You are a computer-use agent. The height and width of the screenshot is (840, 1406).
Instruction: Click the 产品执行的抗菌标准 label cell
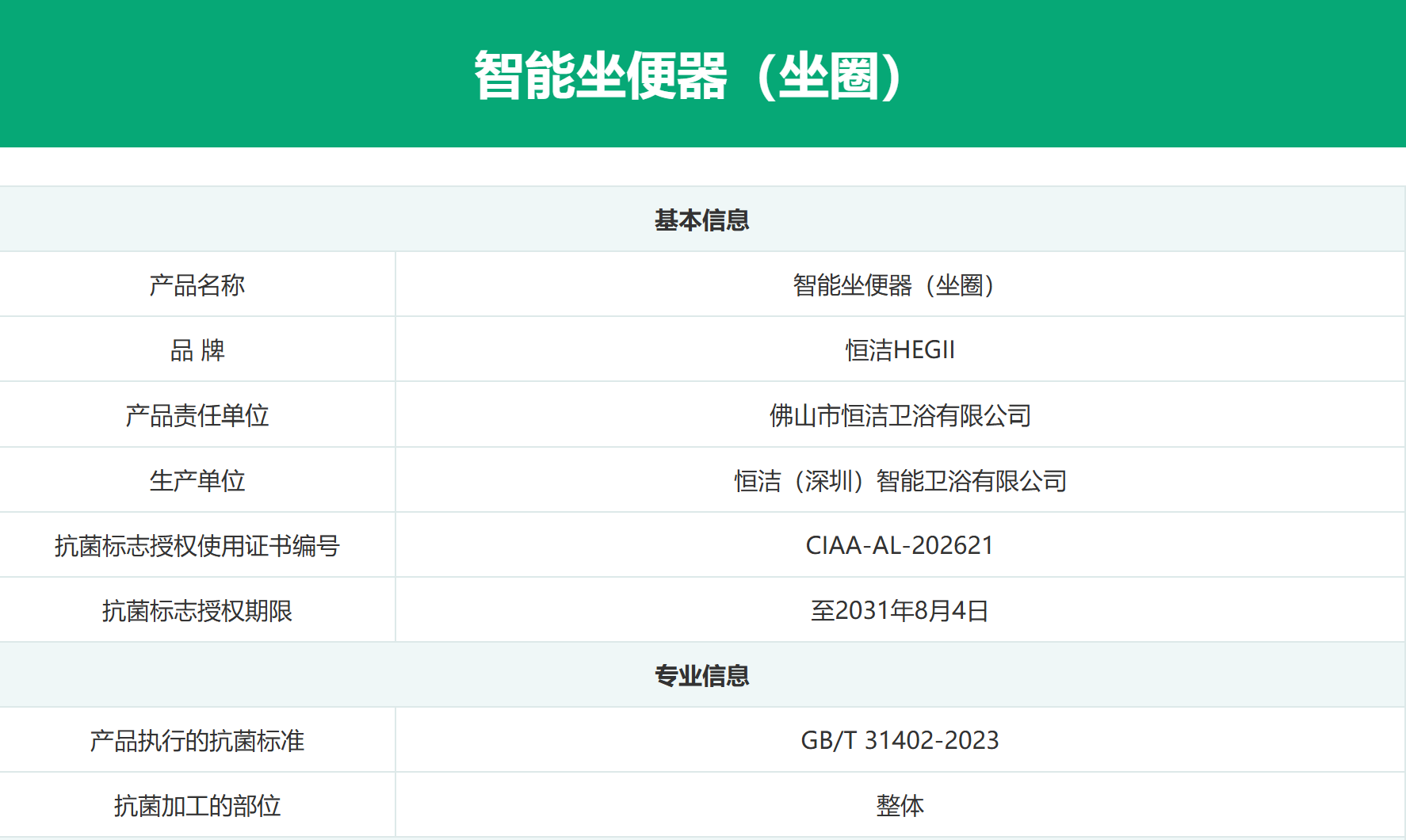coord(197,740)
